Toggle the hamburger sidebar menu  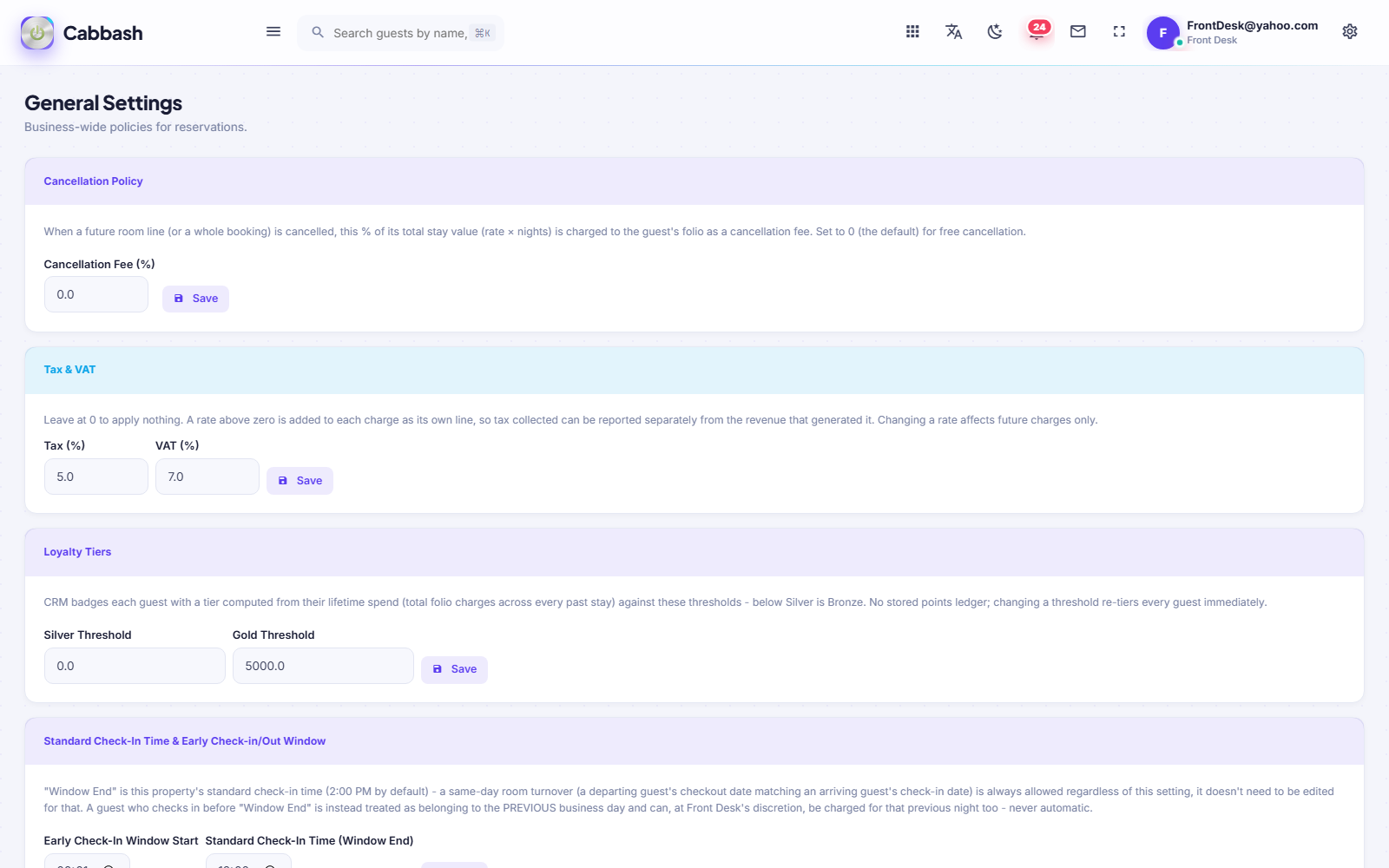pyautogui.click(x=273, y=32)
